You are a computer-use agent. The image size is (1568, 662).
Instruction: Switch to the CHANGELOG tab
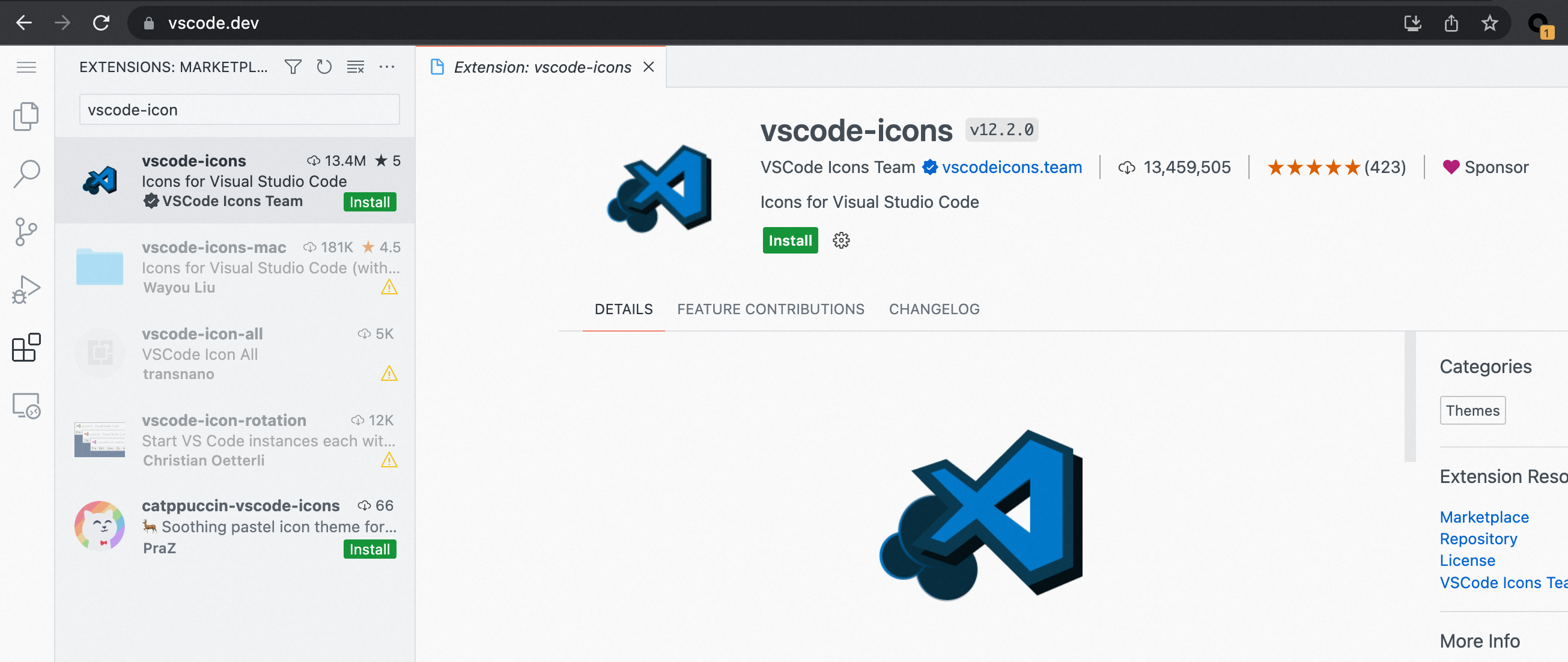point(934,309)
